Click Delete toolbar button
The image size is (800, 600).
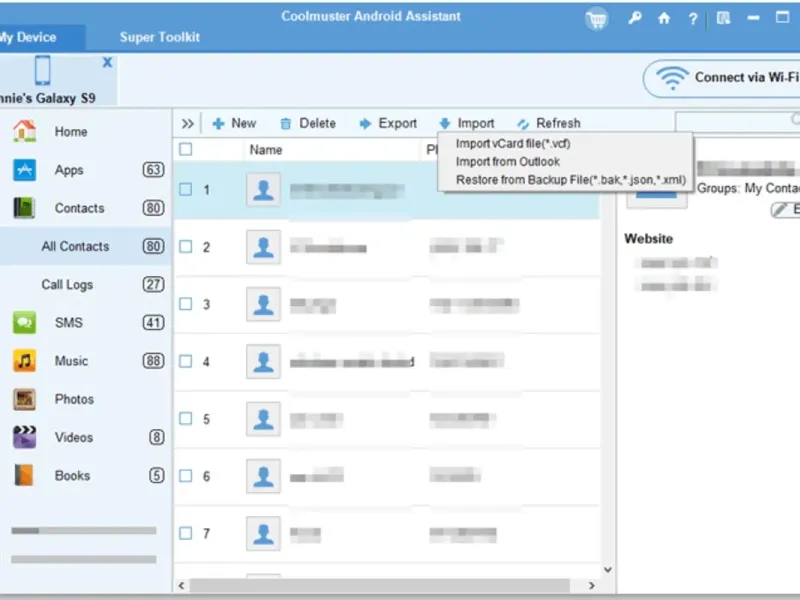(x=308, y=123)
